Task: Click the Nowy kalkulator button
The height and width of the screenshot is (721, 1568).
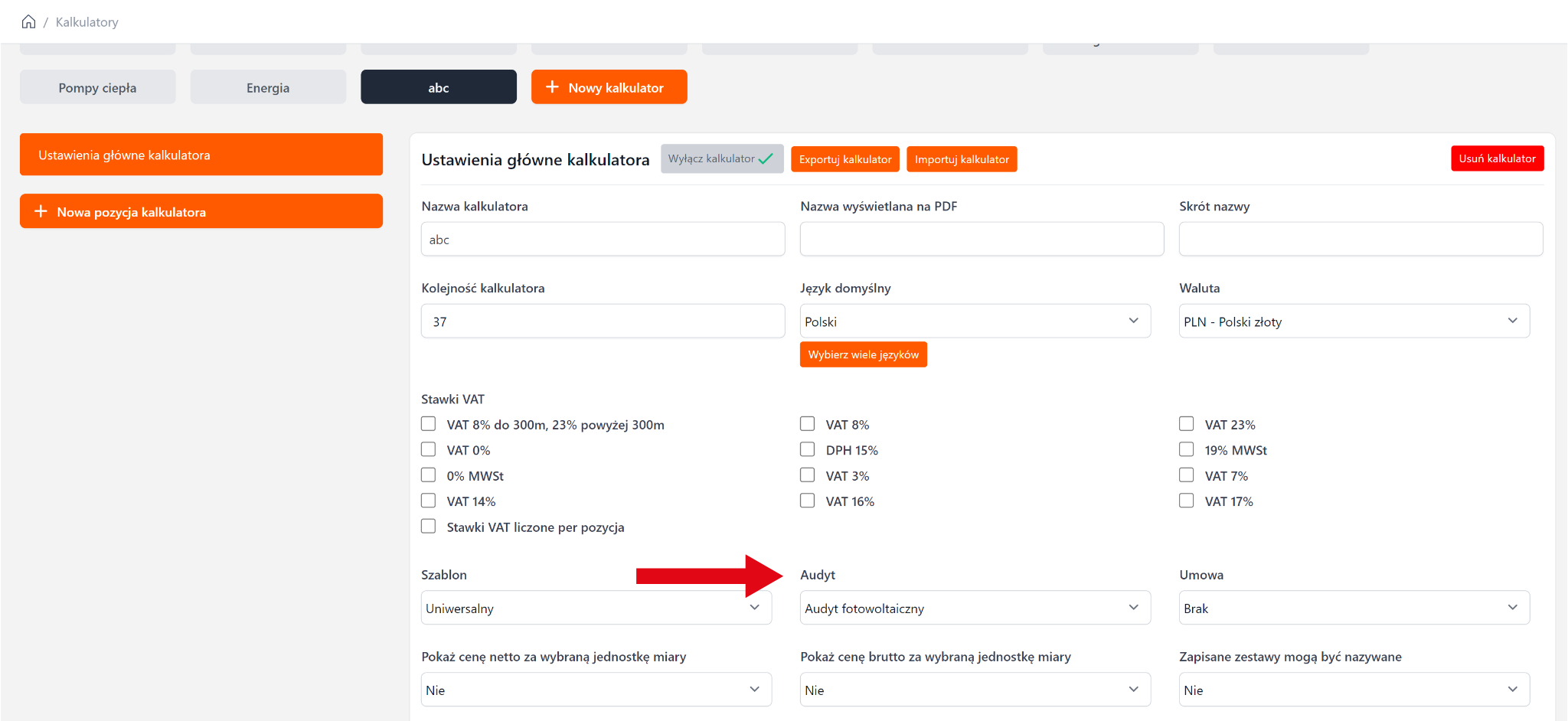Action: point(609,87)
